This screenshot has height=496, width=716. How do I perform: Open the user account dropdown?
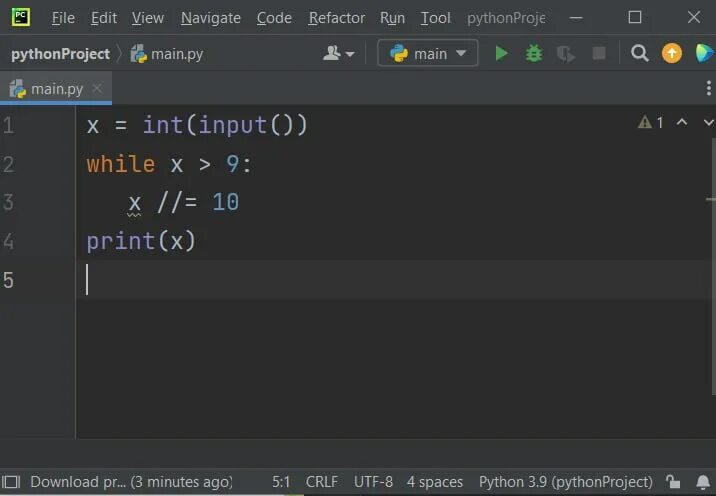[338, 53]
